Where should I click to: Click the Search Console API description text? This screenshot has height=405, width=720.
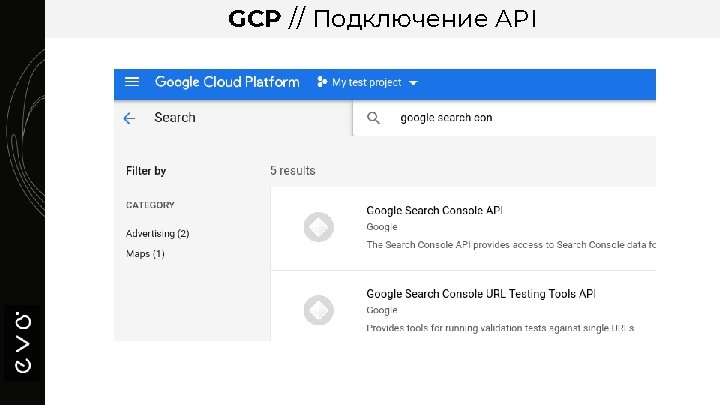tap(510, 244)
